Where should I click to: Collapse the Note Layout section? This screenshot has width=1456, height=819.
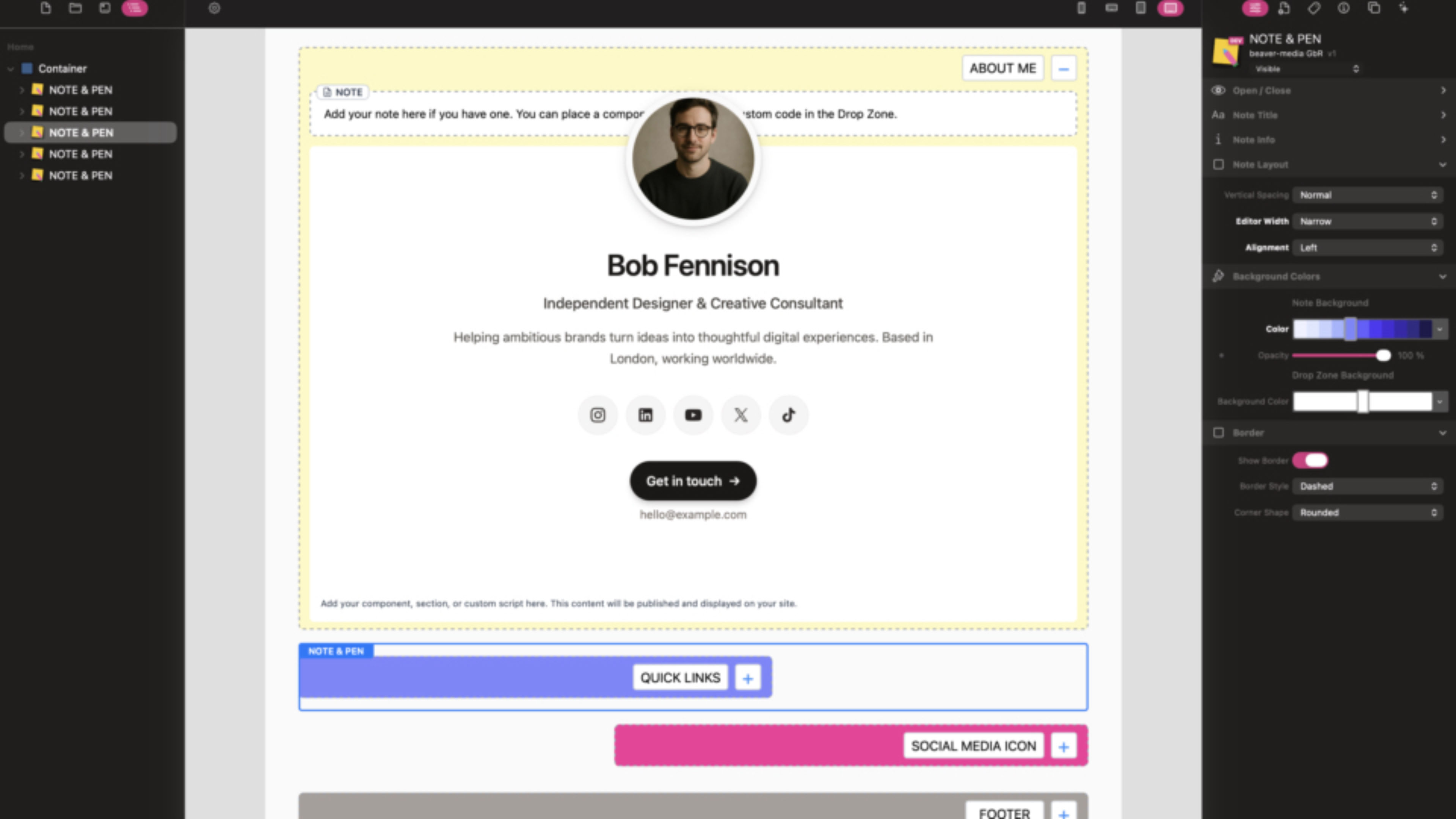tap(1329, 165)
